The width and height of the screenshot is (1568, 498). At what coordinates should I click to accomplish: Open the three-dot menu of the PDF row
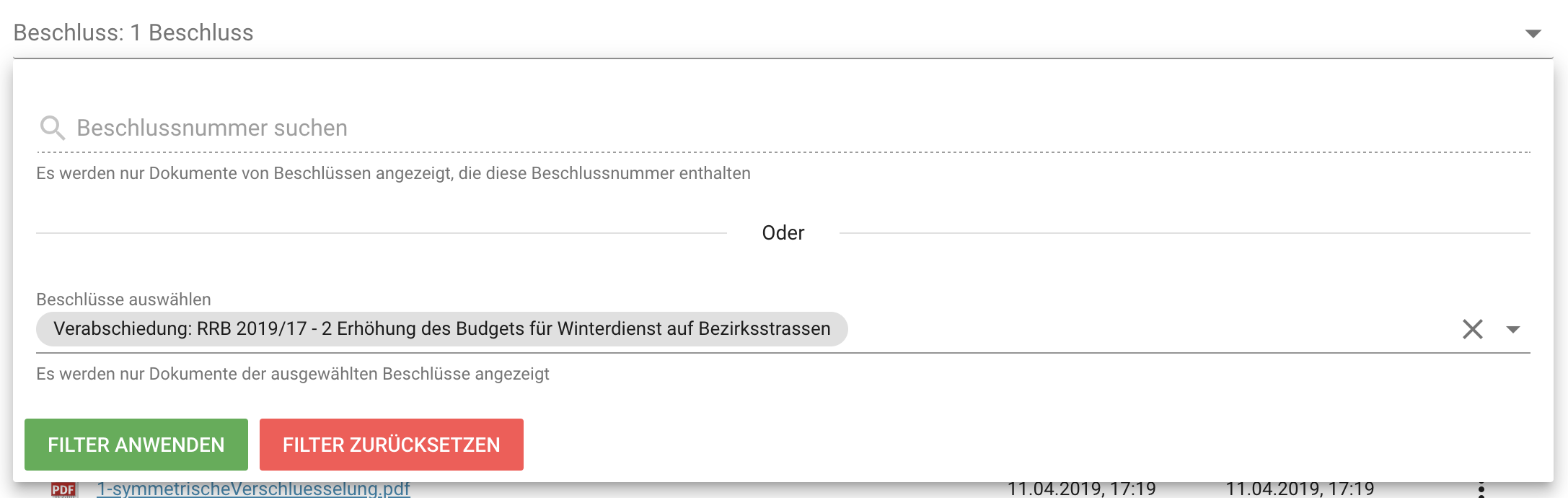coord(1481,490)
